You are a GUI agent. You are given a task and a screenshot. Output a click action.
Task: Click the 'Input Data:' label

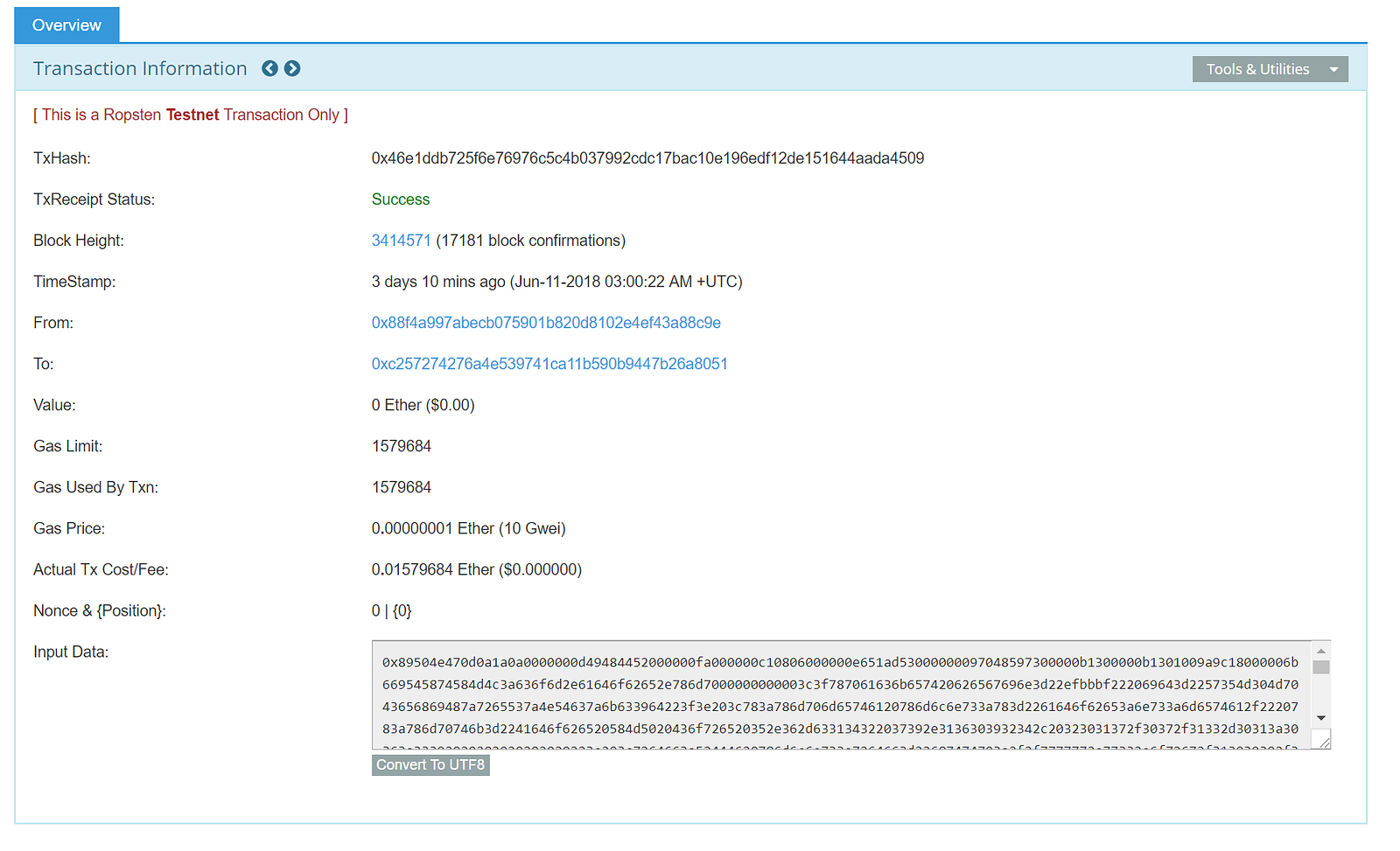[x=71, y=652]
